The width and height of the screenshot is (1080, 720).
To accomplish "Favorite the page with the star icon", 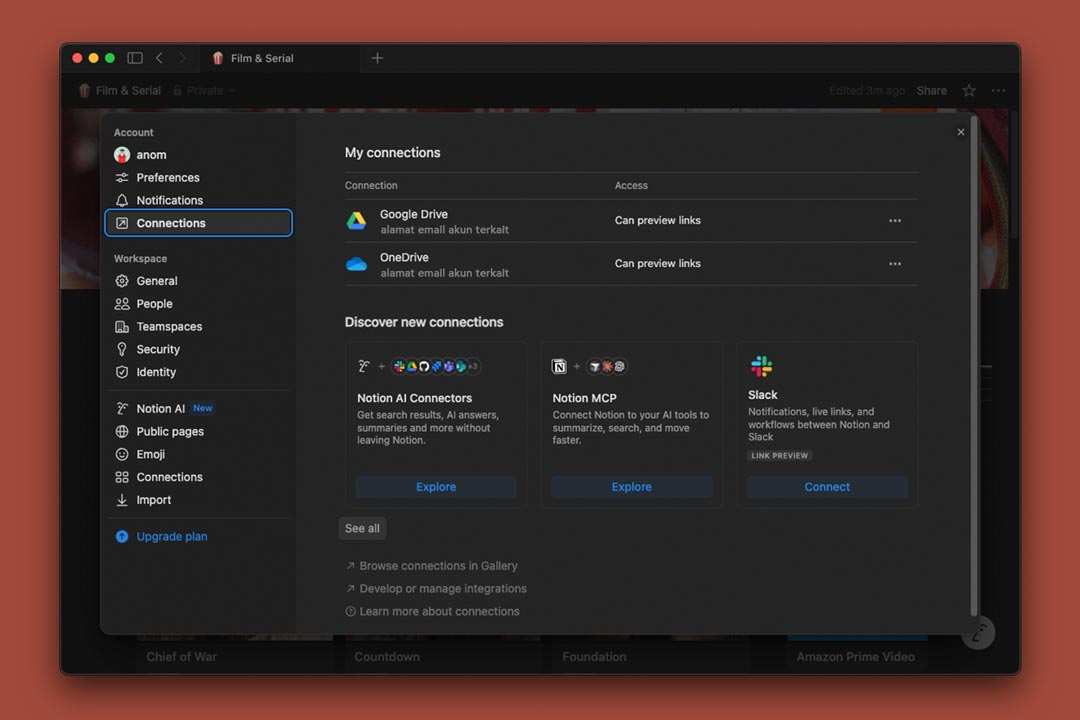I will (x=969, y=90).
